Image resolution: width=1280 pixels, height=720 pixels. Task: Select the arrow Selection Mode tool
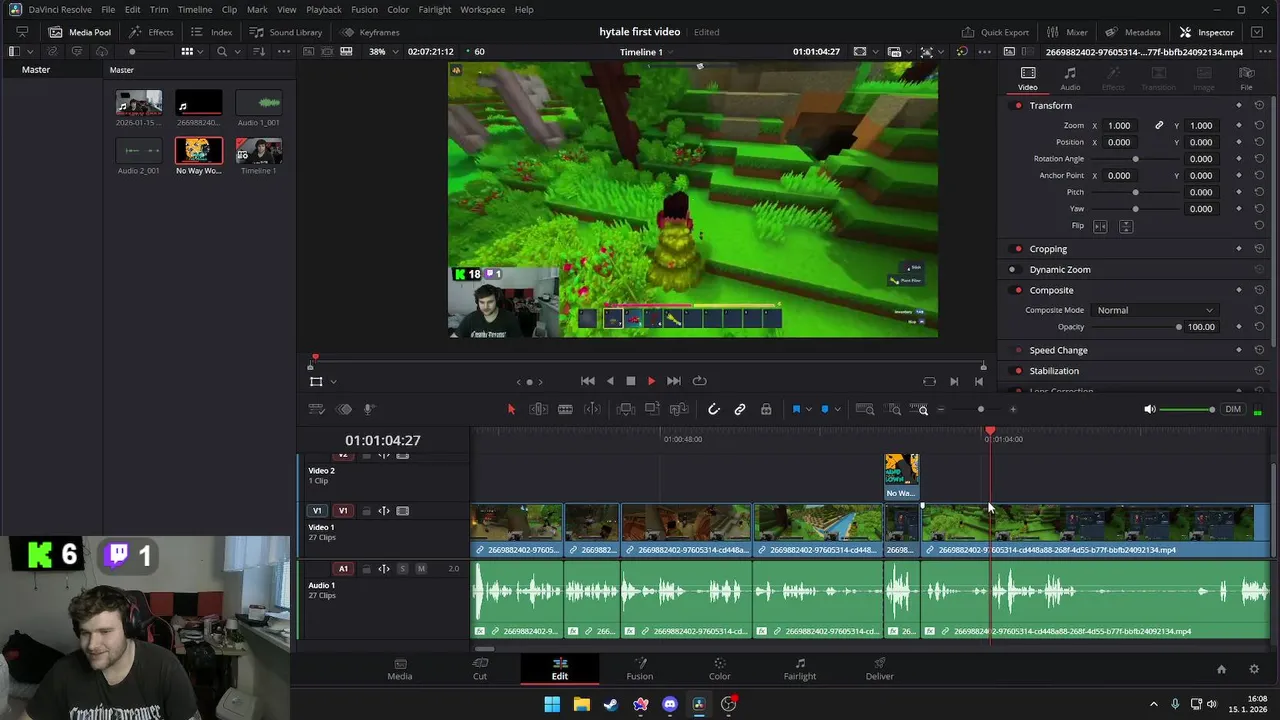click(511, 409)
